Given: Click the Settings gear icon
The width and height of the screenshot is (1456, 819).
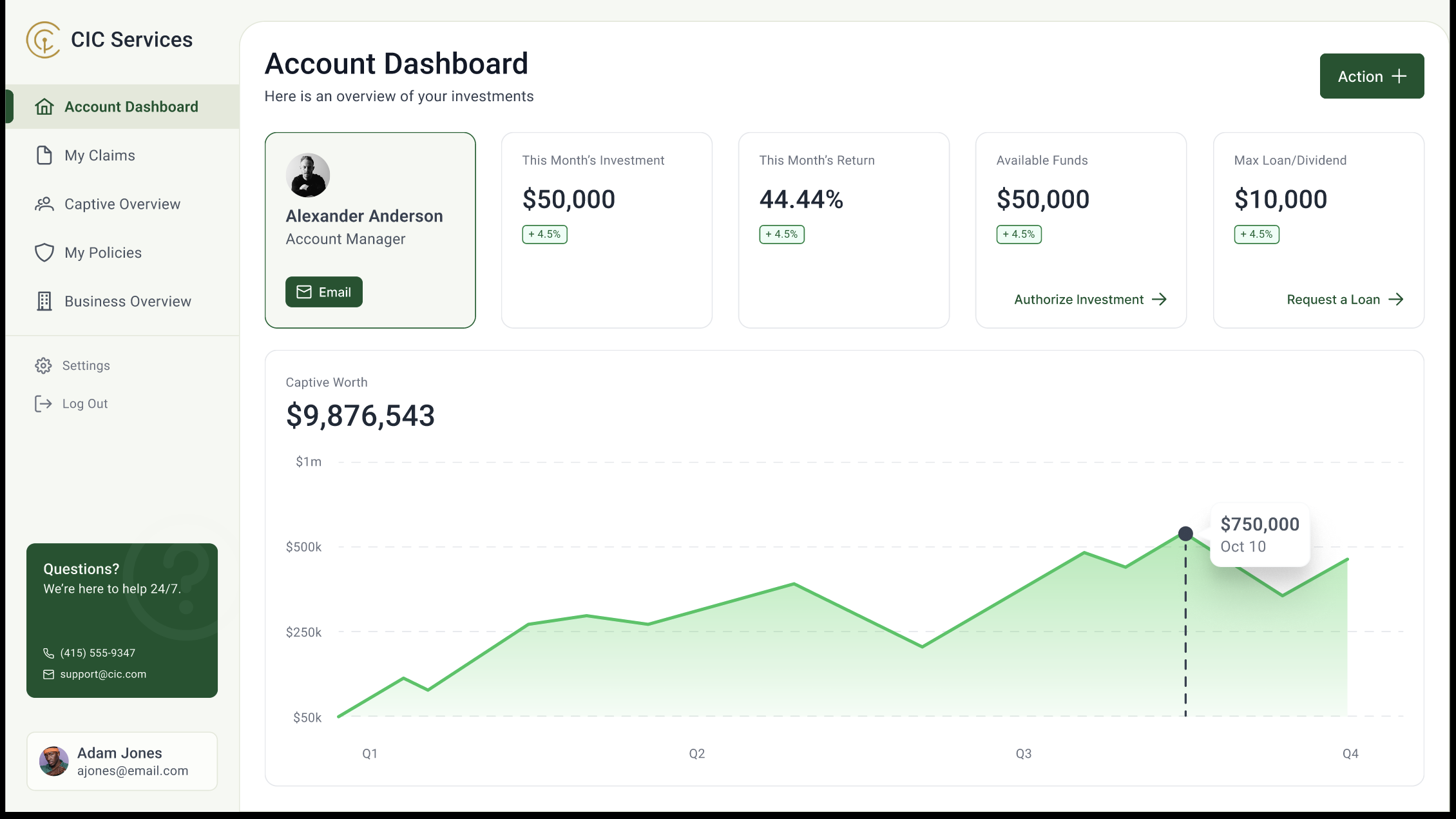Looking at the screenshot, I should (43, 365).
